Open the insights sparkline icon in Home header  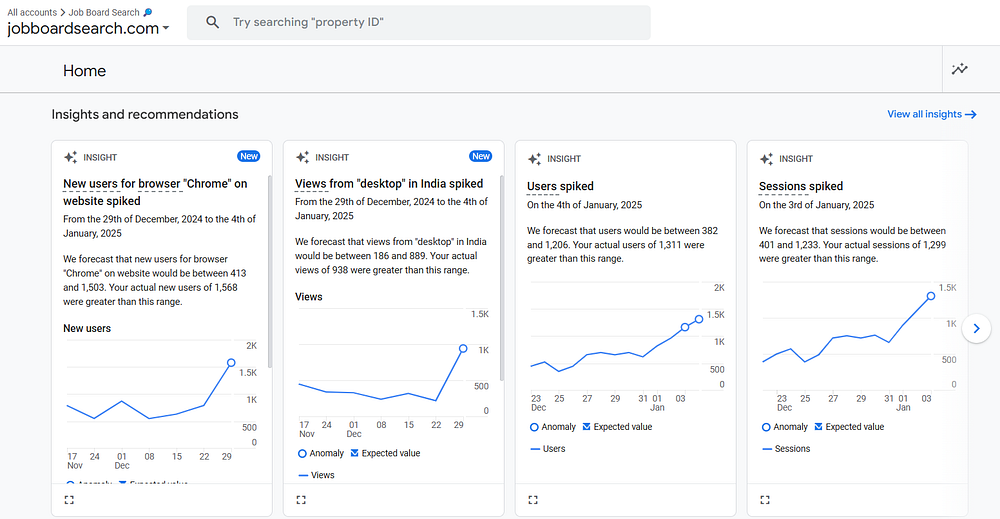click(960, 69)
